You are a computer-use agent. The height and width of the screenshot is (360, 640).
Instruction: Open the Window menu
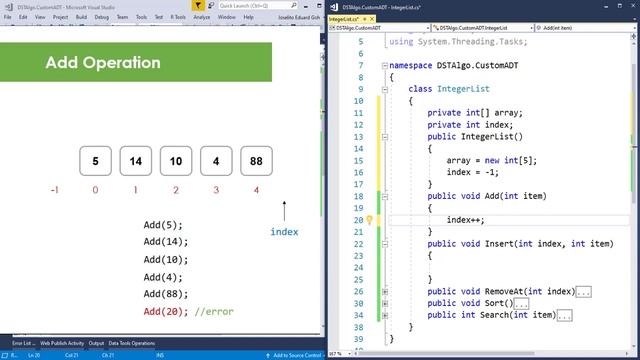click(227, 17)
